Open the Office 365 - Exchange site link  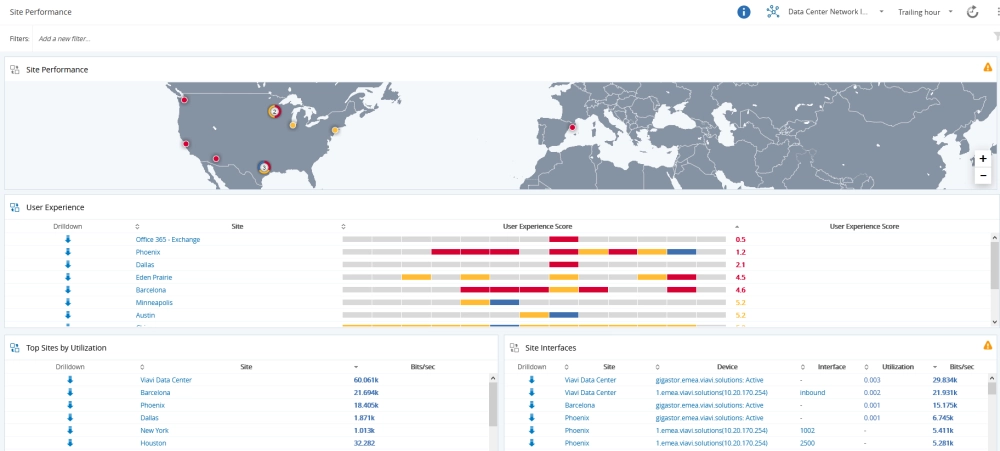[168, 240]
